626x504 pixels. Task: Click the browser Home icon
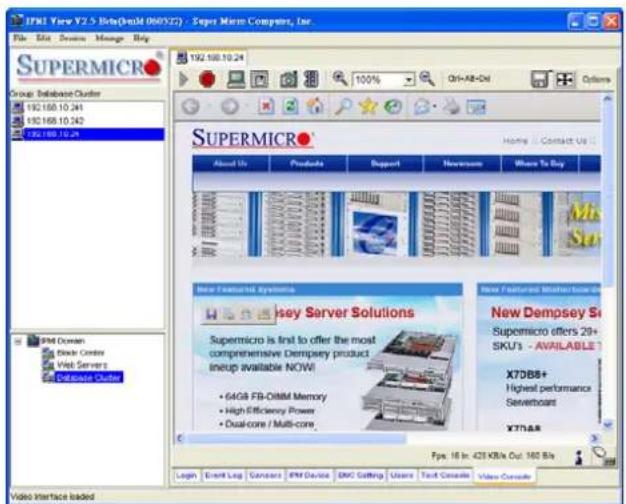315,107
